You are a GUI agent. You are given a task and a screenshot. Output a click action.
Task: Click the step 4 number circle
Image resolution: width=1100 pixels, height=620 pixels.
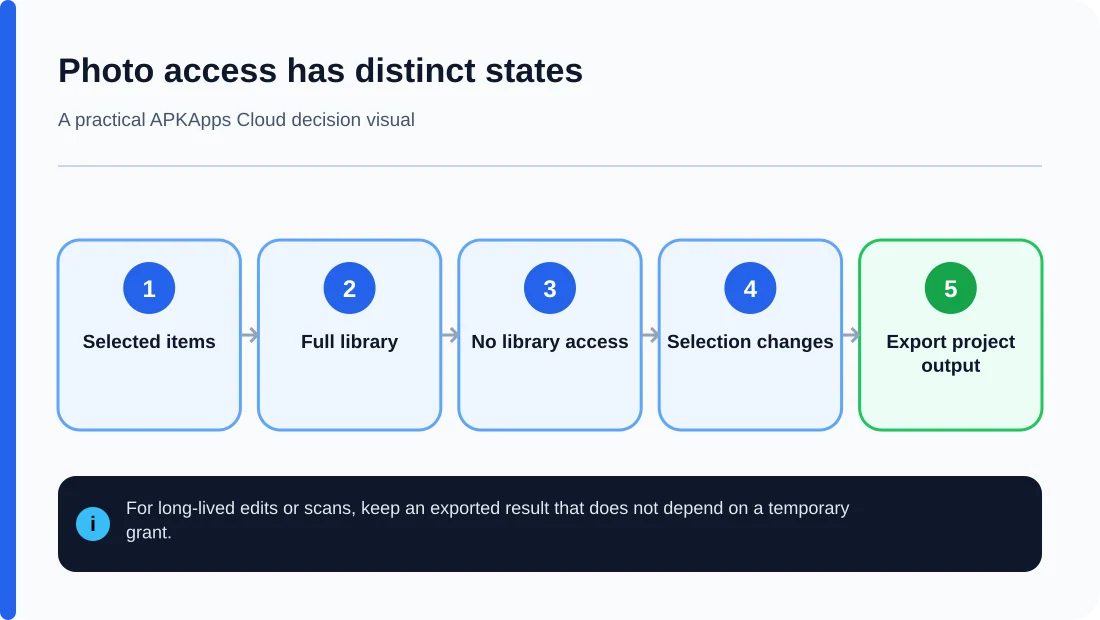click(750, 288)
